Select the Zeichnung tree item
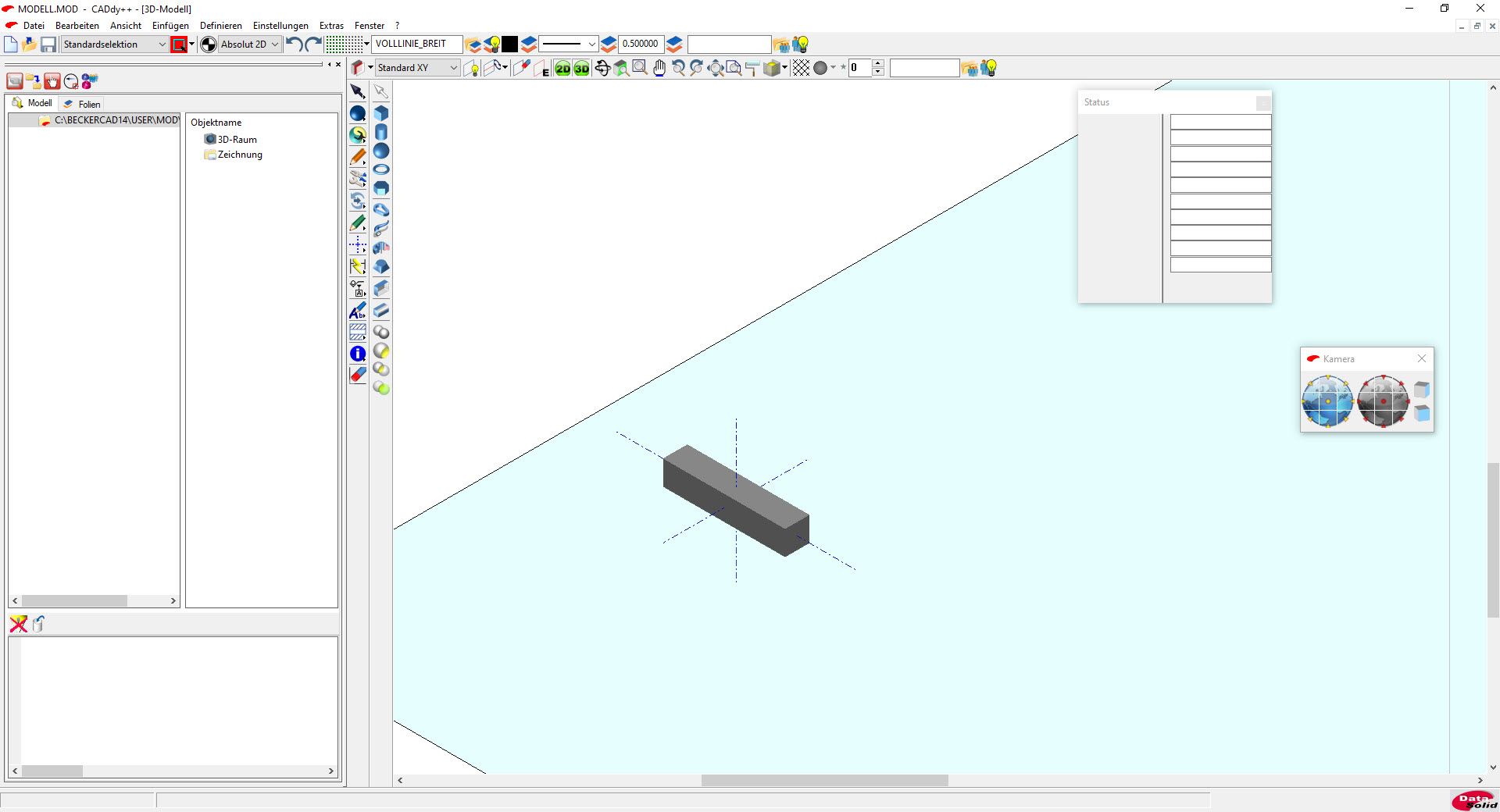 (x=234, y=155)
